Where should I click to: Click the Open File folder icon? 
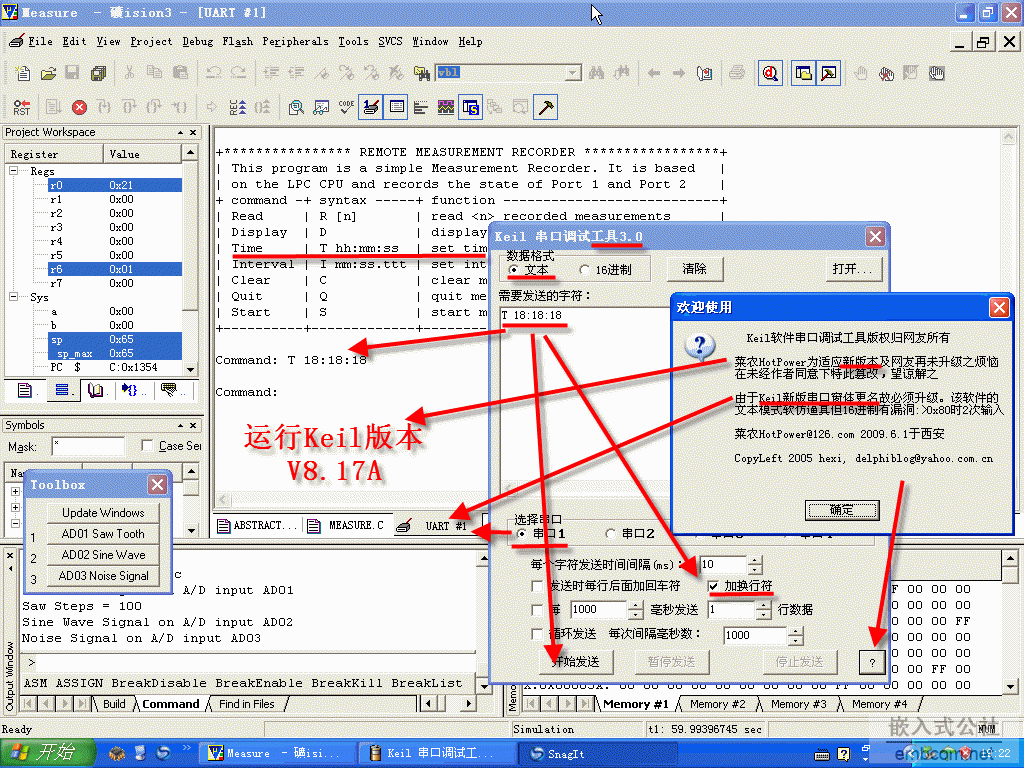point(48,73)
